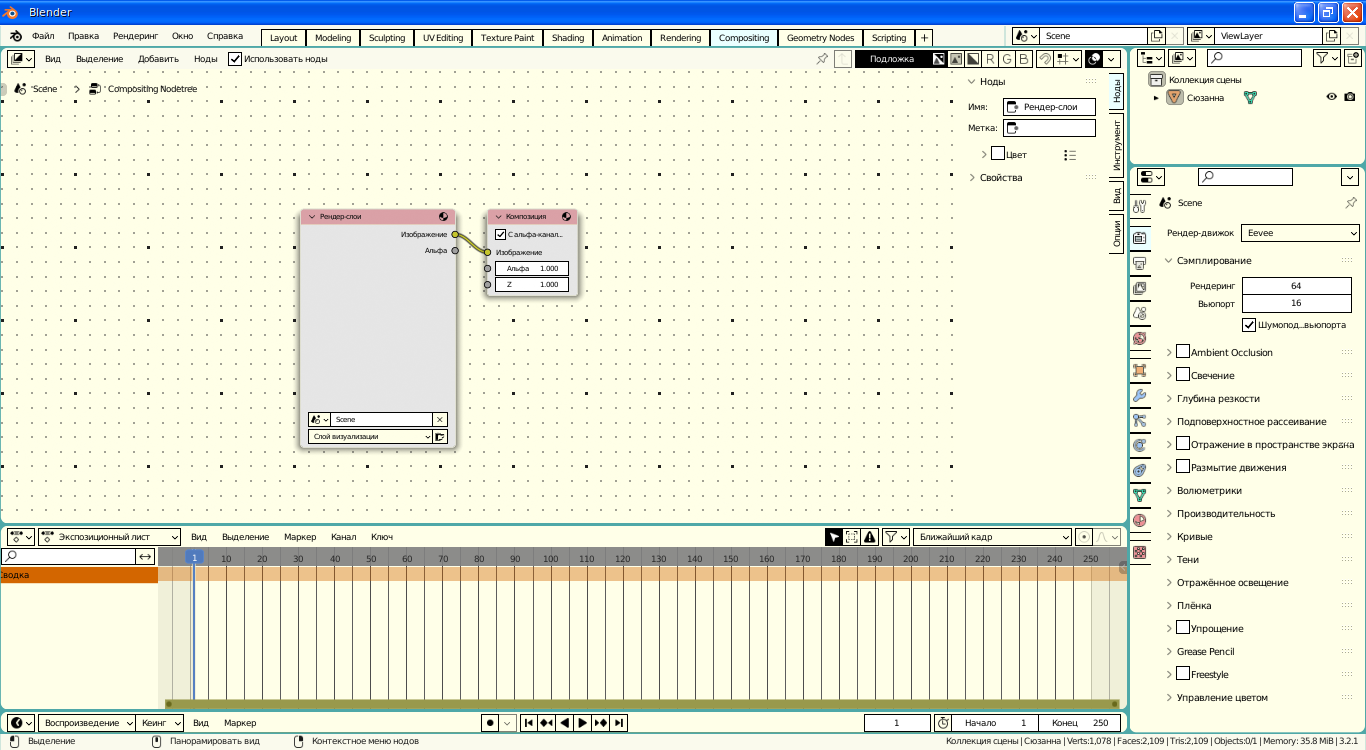This screenshot has height=750, width=1366.
Task: Click the play animation forward button
Action: [583, 723]
